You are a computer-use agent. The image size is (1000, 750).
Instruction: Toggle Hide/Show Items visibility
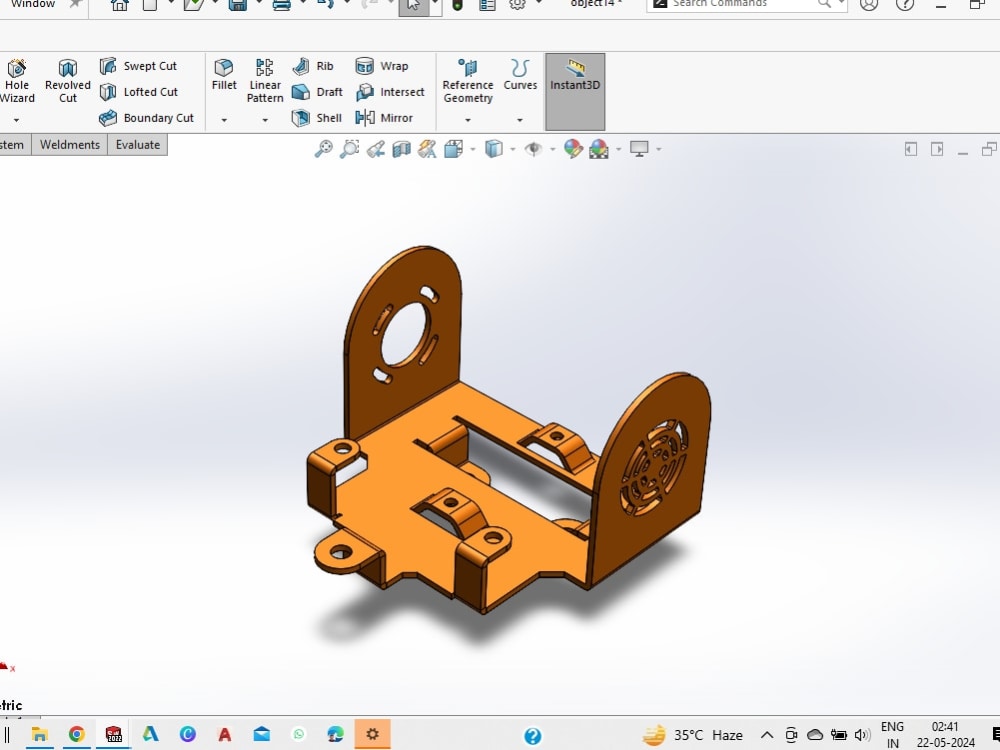534,148
